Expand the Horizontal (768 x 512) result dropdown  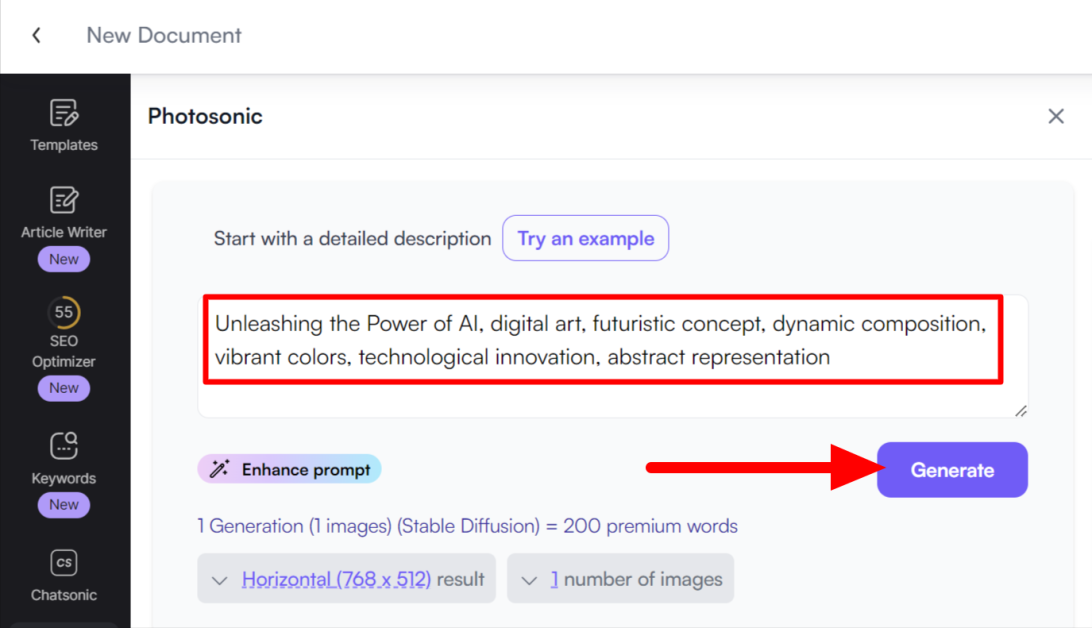point(346,579)
